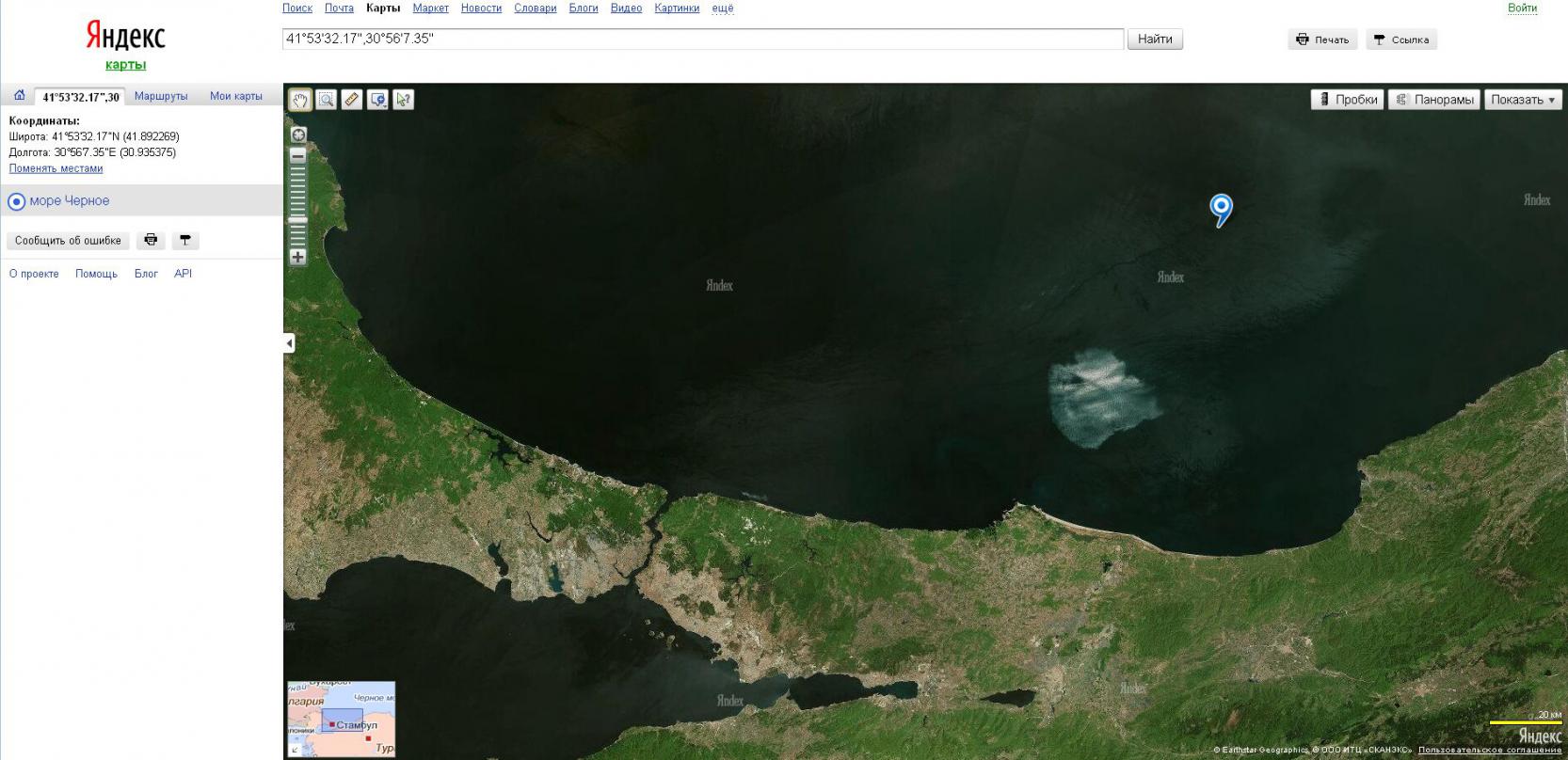Select the hand pan tool
The width and height of the screenshot is (1568, 760).
[x=299, y=100]
